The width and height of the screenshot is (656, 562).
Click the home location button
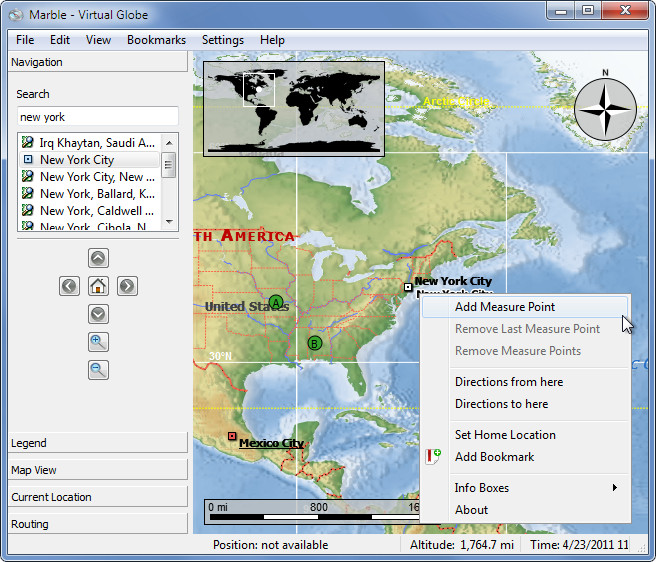click(98, 286)
